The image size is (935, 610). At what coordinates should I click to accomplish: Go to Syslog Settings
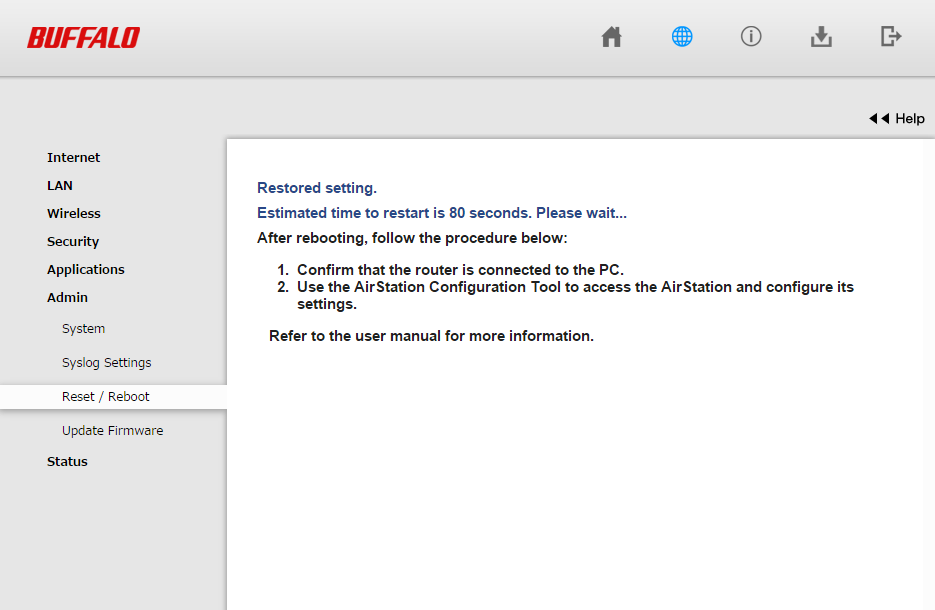[x=107, y=362]
